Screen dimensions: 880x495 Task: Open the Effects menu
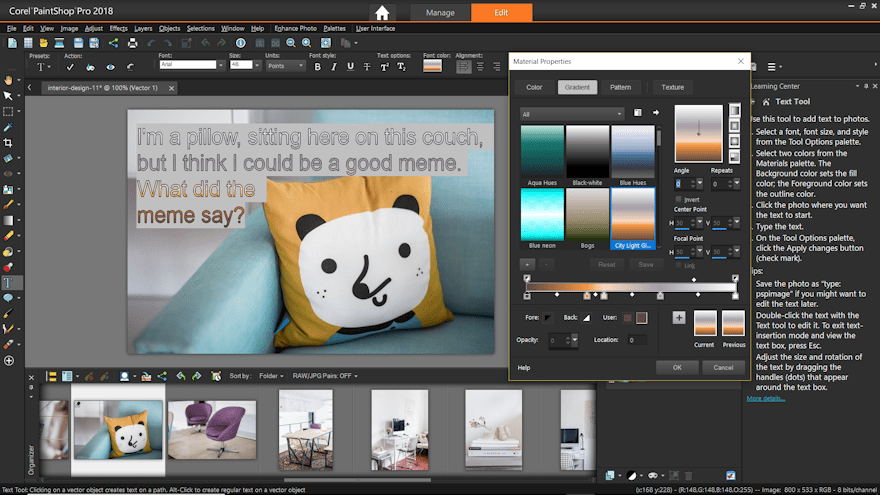119,29
